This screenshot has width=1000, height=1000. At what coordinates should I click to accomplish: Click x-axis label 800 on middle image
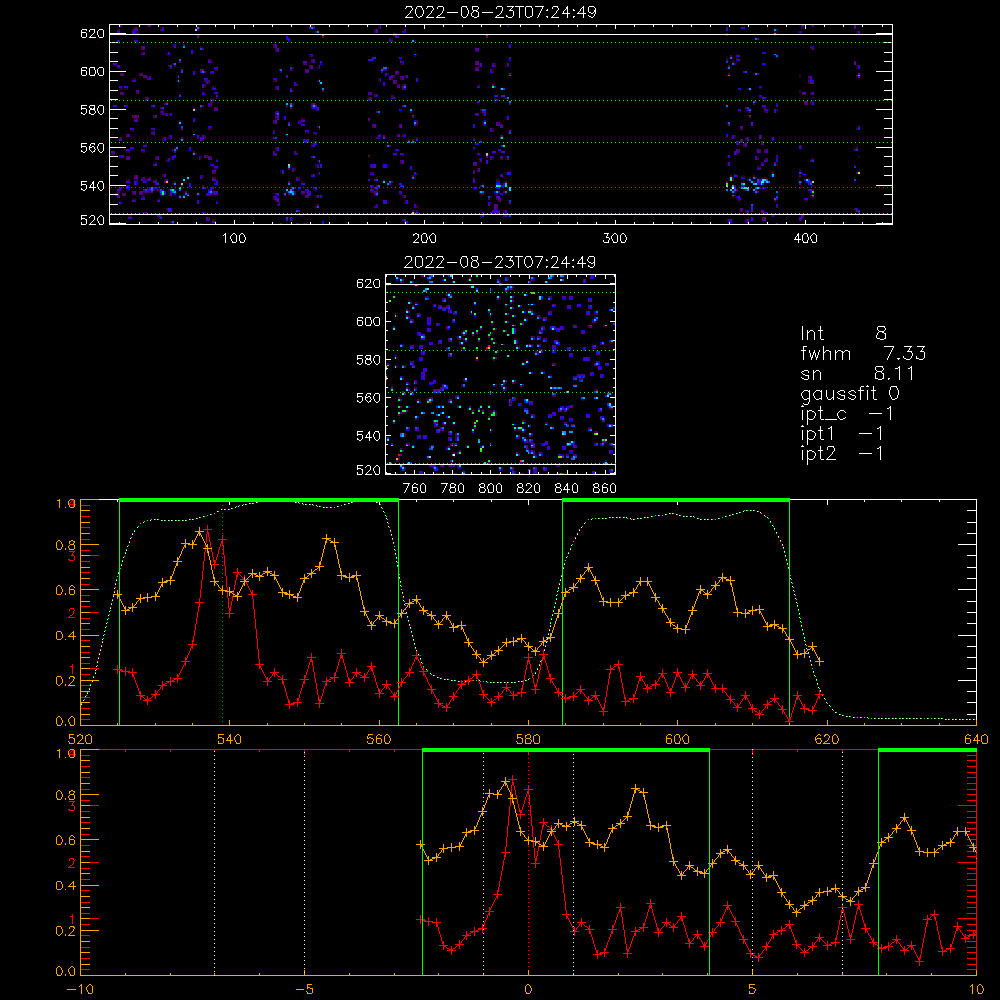[x=490, y=489]
